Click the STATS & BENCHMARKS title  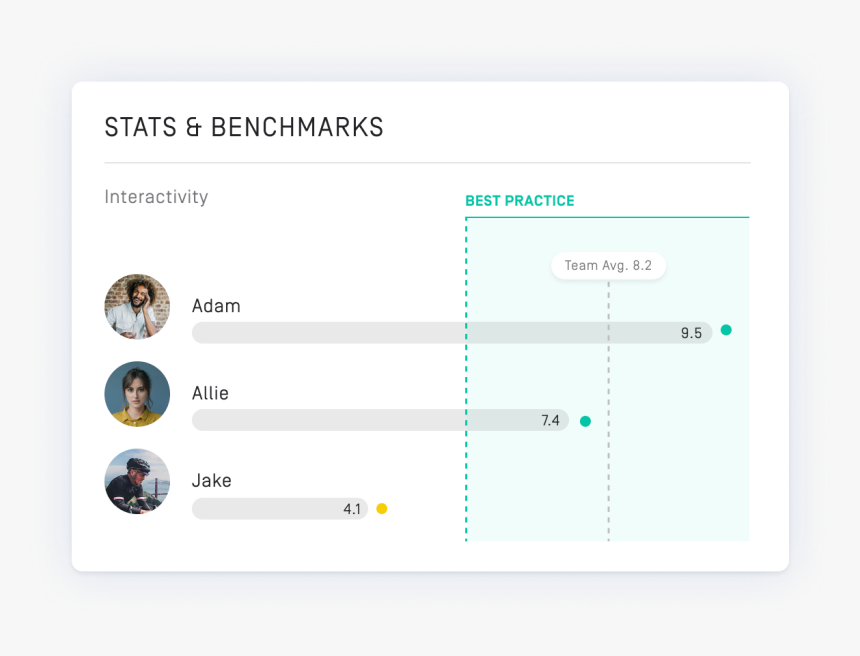244,128
